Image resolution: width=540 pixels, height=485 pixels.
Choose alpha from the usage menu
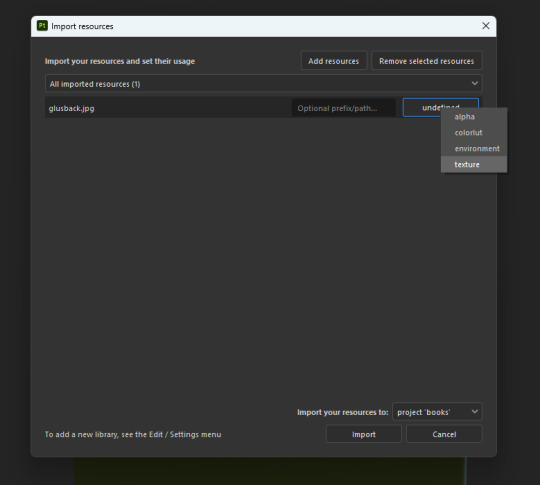click(474, 117)
